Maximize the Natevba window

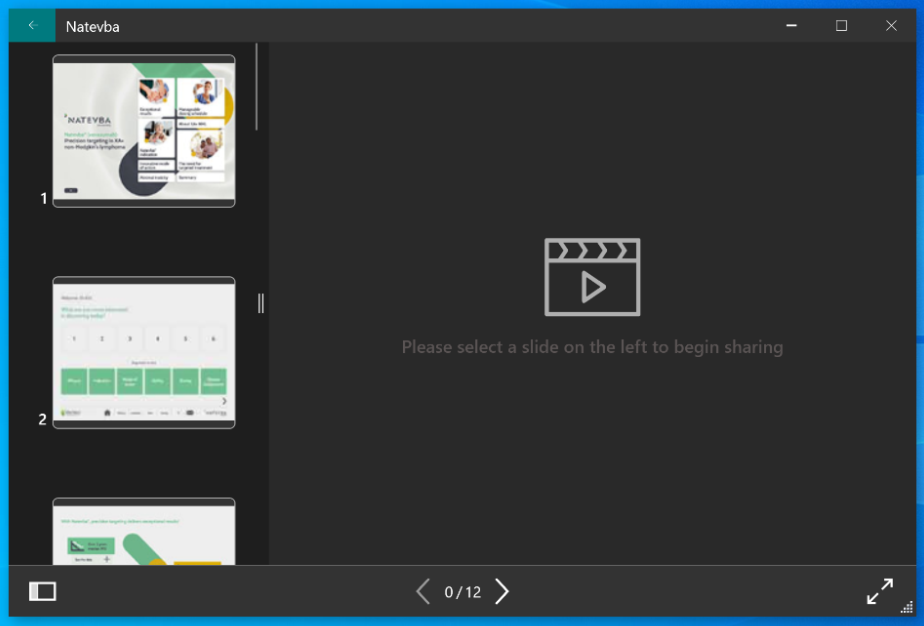pos(841,26)
